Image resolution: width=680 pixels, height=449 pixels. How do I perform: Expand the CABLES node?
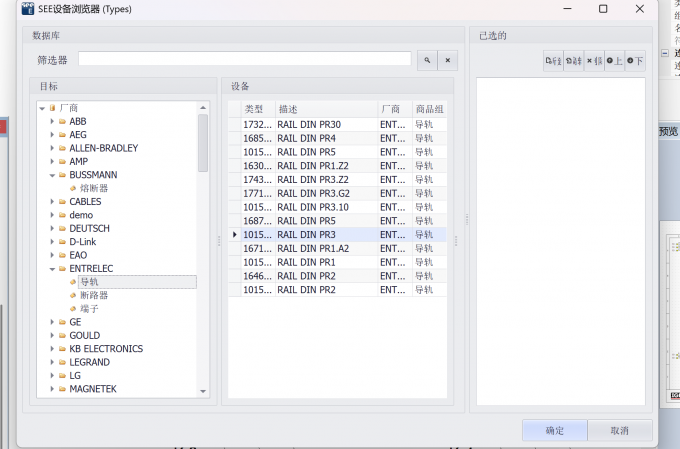(x=52, y=202)
